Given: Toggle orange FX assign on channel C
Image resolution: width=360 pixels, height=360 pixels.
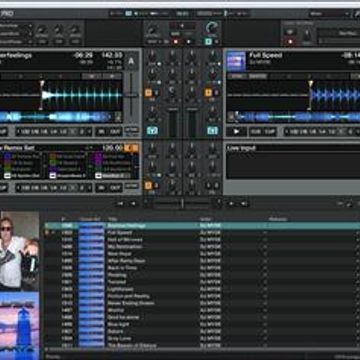Looking at the screenshot, I should [x=148, y=185].
